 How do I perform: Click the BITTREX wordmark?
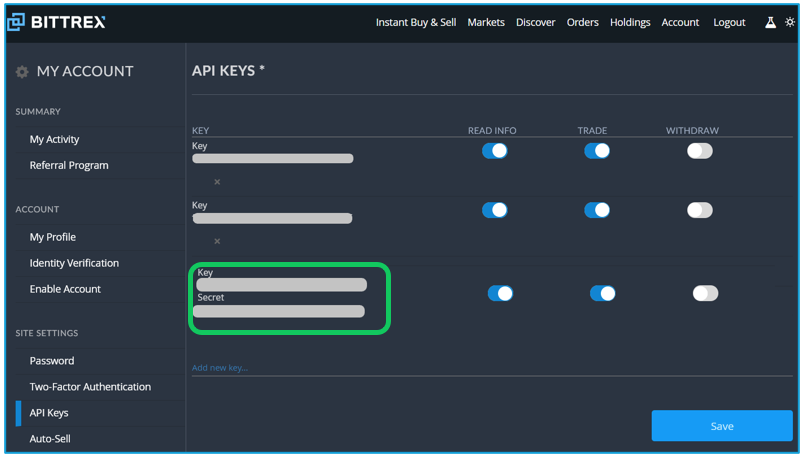pyautogui.click(x=68, y=22)
